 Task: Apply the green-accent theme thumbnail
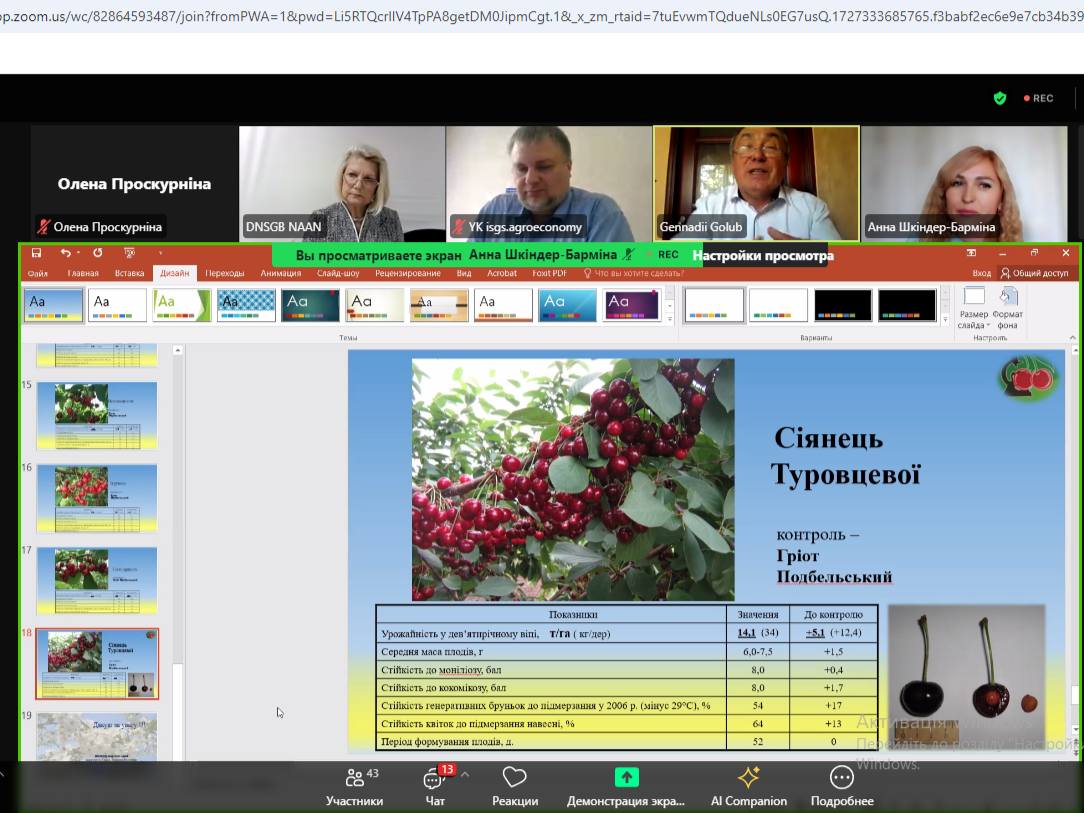coord(182,306)
